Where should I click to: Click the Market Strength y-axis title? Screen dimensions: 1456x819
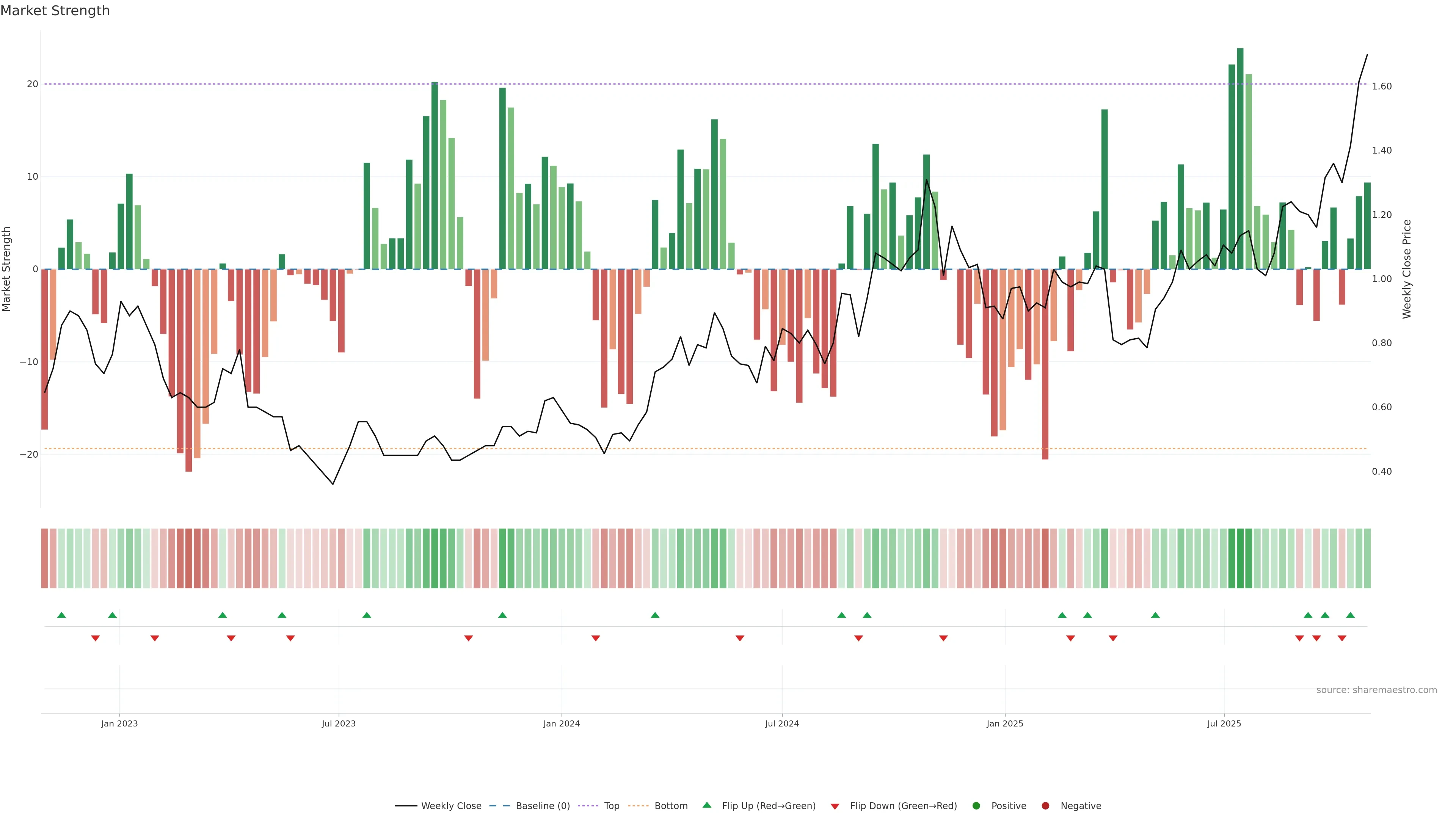[7, 269]
